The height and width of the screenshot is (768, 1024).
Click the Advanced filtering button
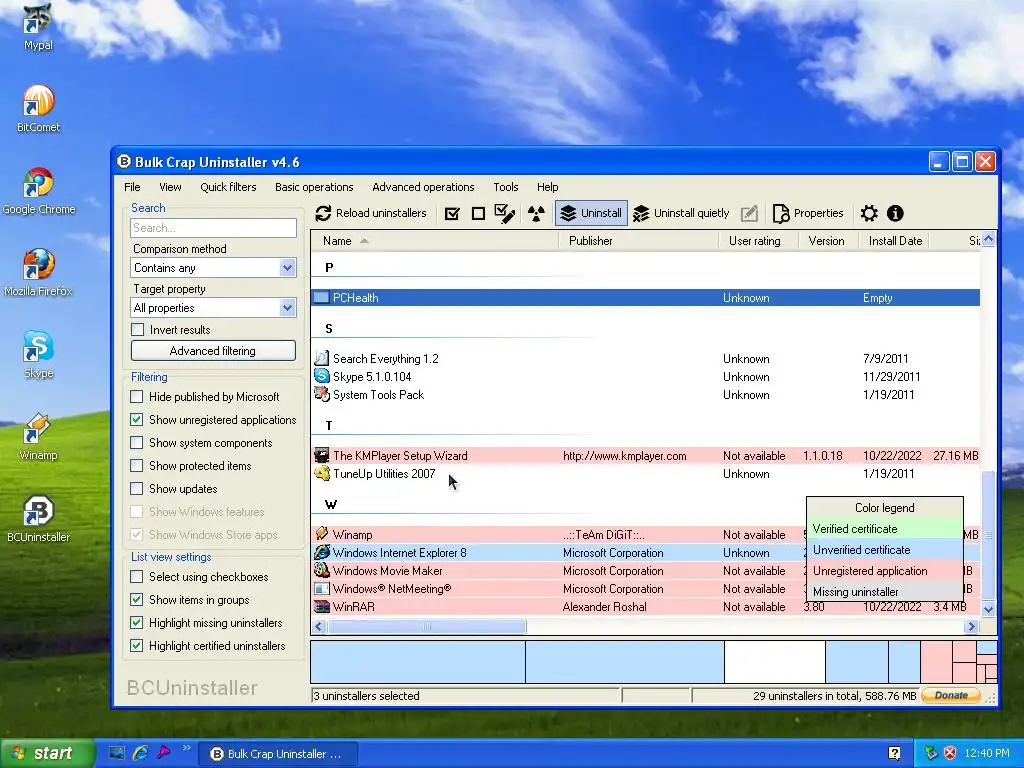click(213, 351)
